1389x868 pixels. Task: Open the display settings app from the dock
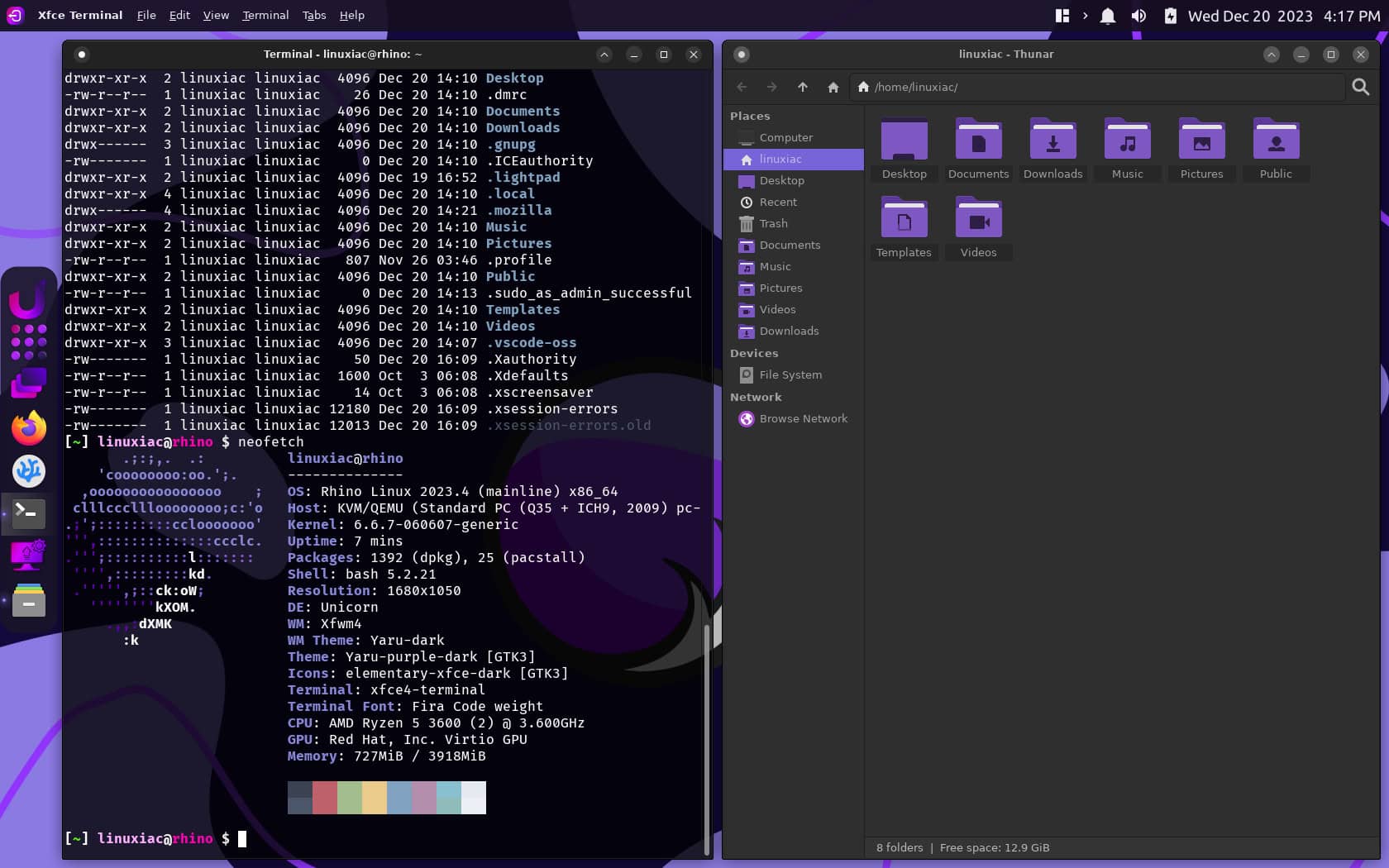(x=28, y=555)
